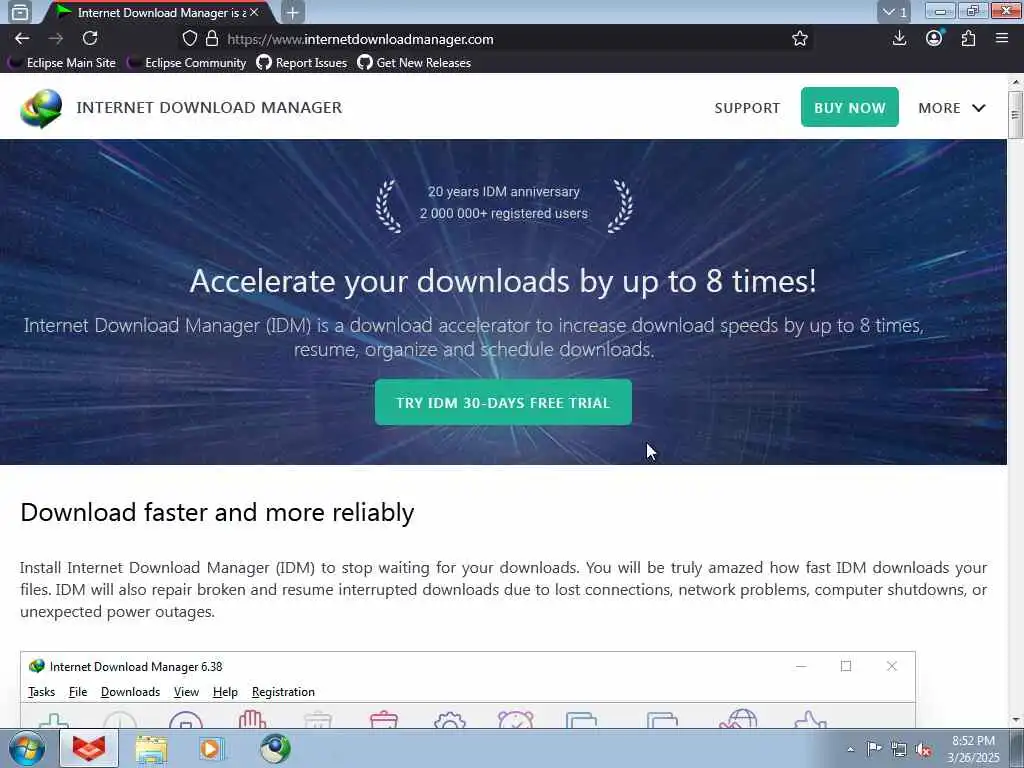Open the IDM globe icon in taskbar
Screen dimensions: 1024x768
pos(275,748)
